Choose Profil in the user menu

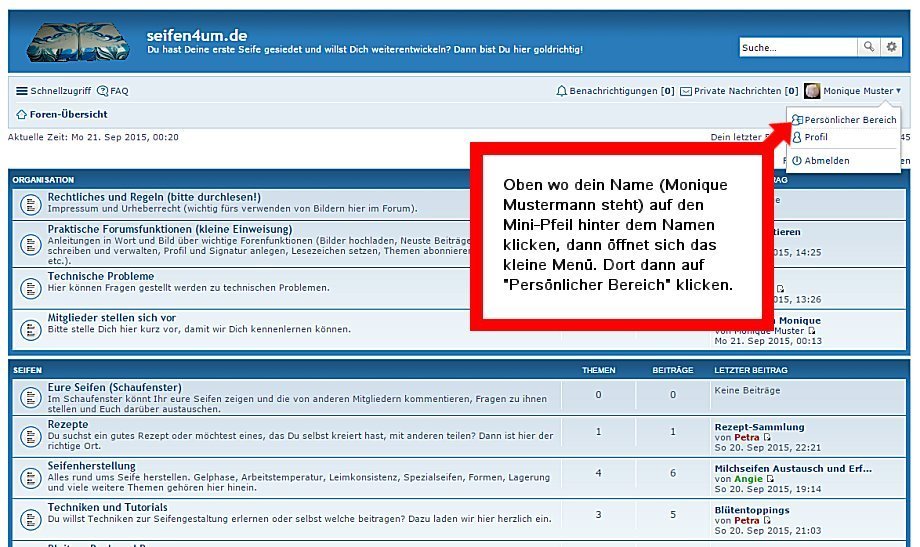point(816,138)
